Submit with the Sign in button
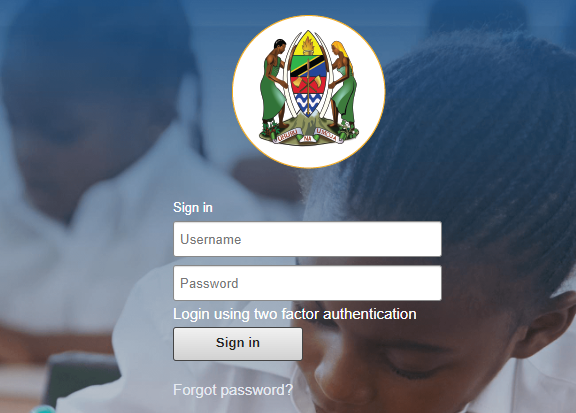This screenshot has height=413, width=576. click(238, 344)
